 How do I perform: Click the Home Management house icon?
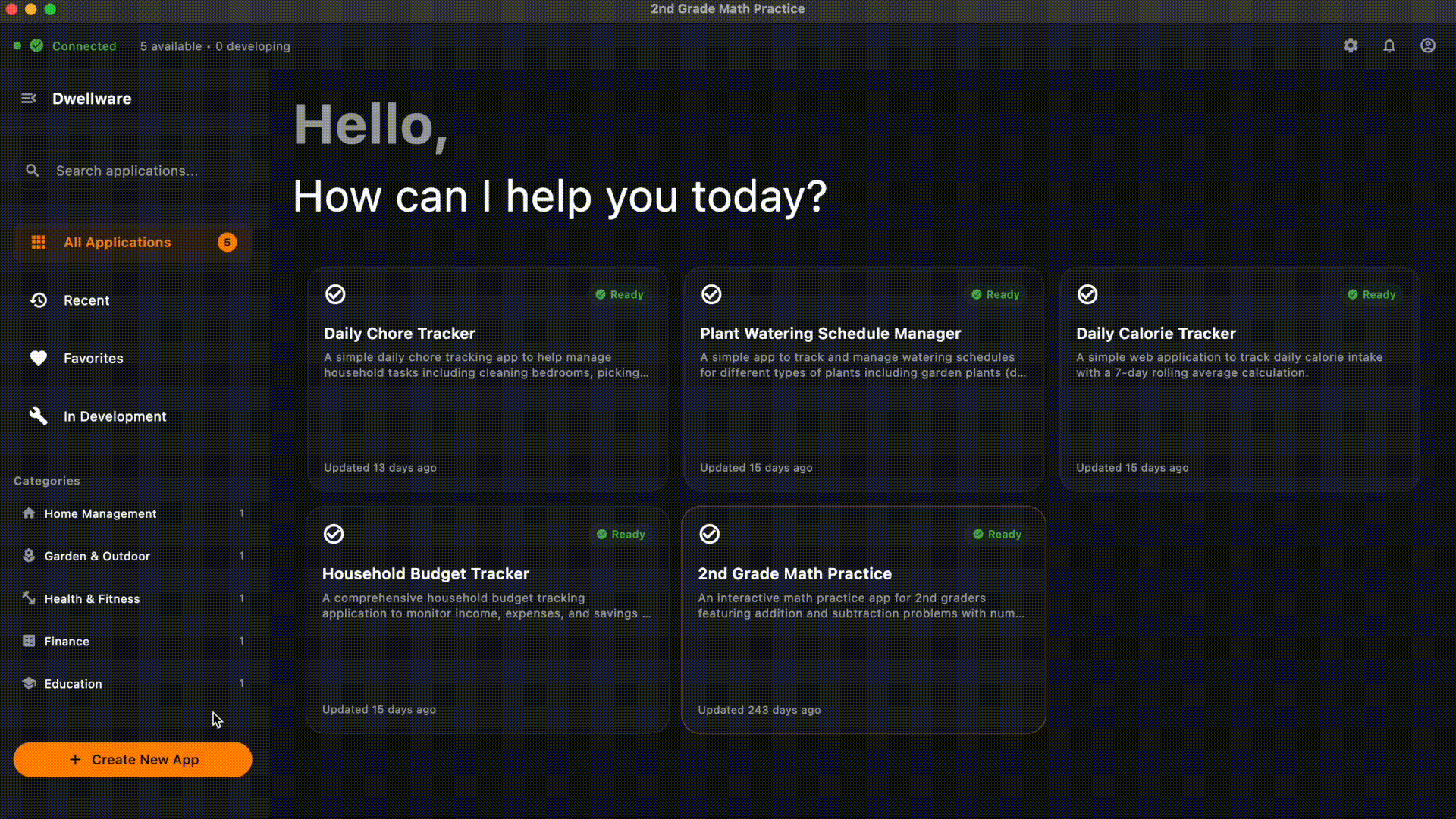pos(29,513)
